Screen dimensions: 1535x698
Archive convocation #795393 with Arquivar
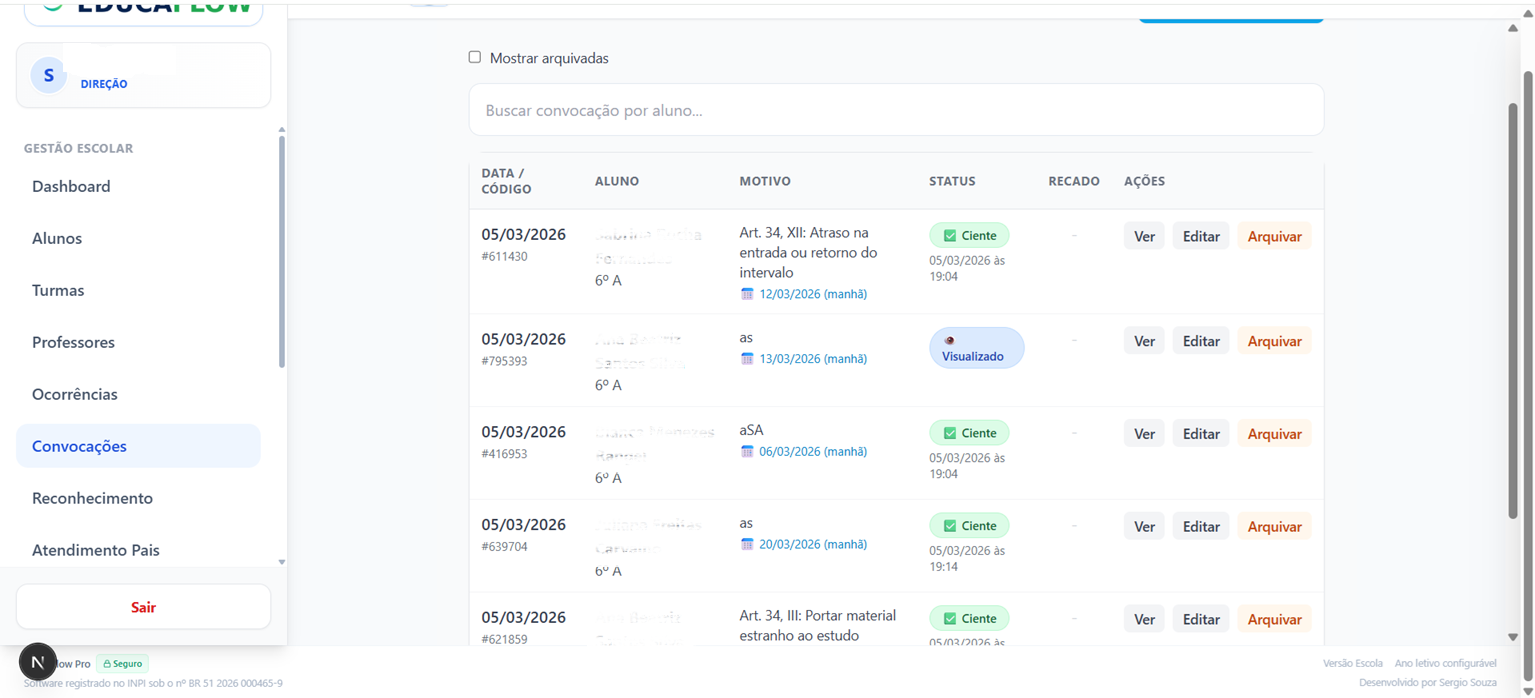[x=1273, y=342]
